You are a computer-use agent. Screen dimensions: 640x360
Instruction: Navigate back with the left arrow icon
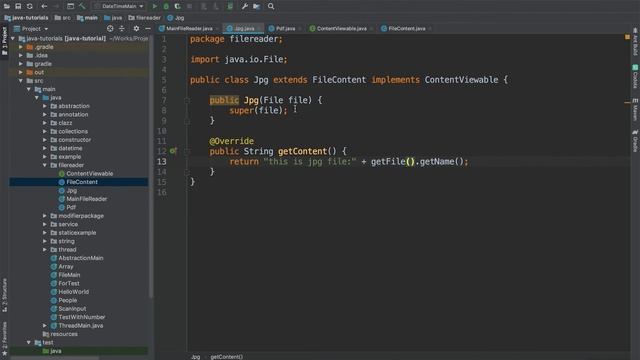tap(44, 6)
